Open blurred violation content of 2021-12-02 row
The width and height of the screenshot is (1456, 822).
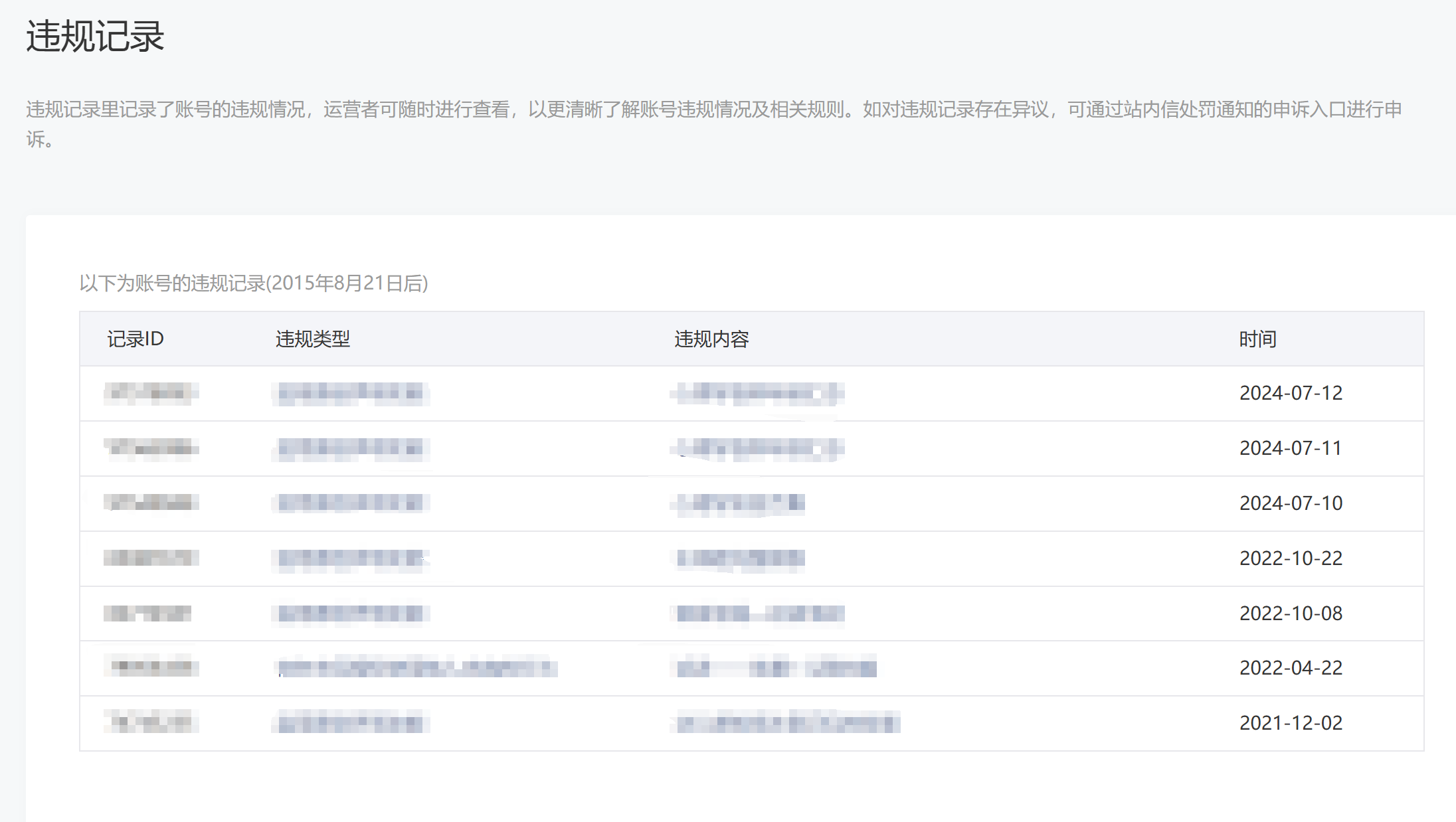[x=788, y=722]
